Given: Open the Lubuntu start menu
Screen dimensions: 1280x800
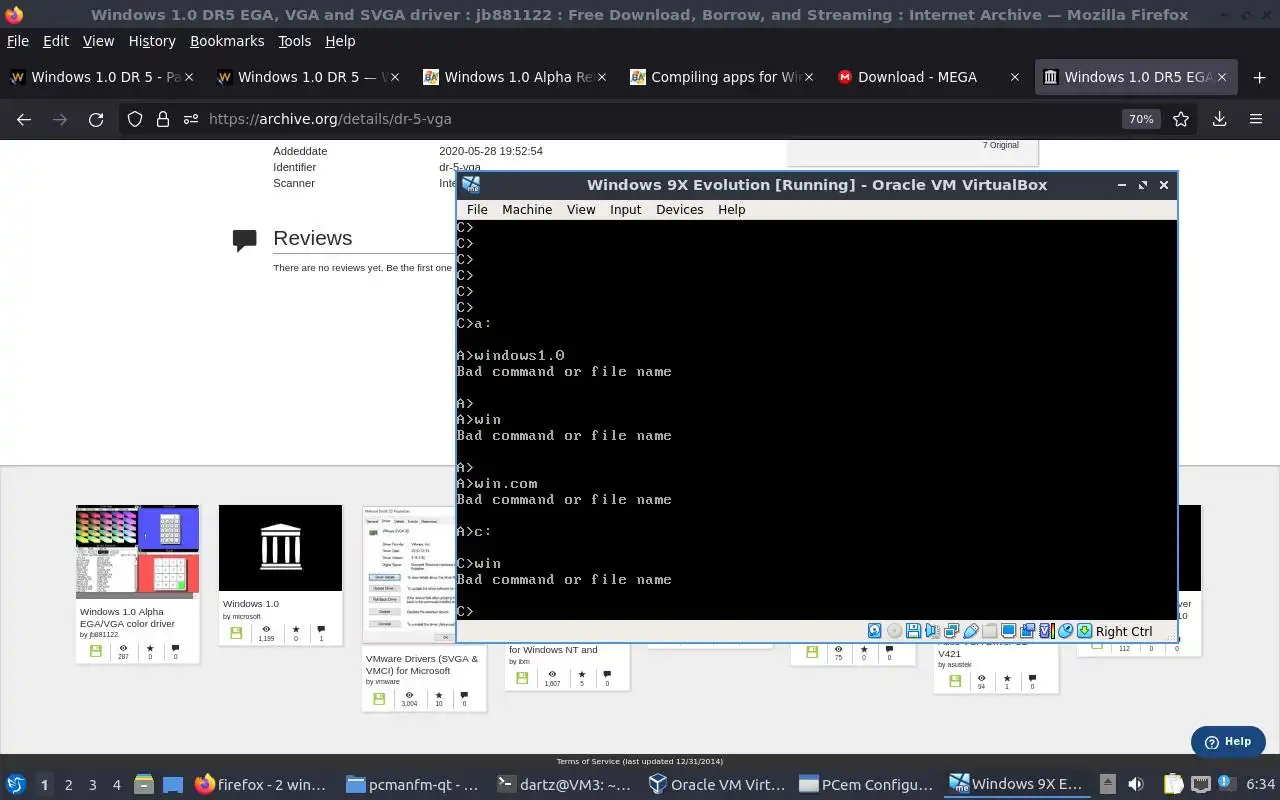Looking at the screenshot, I should pos(16,784).
